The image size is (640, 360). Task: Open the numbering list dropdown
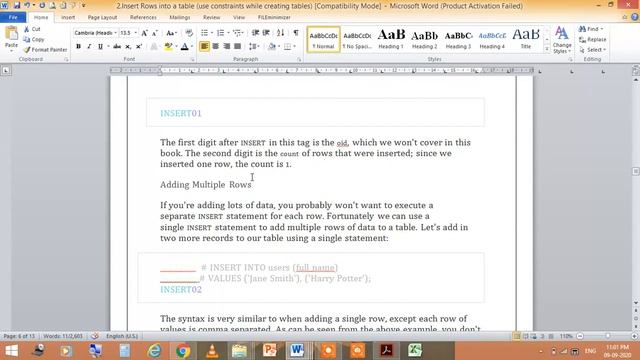[228, 33]
